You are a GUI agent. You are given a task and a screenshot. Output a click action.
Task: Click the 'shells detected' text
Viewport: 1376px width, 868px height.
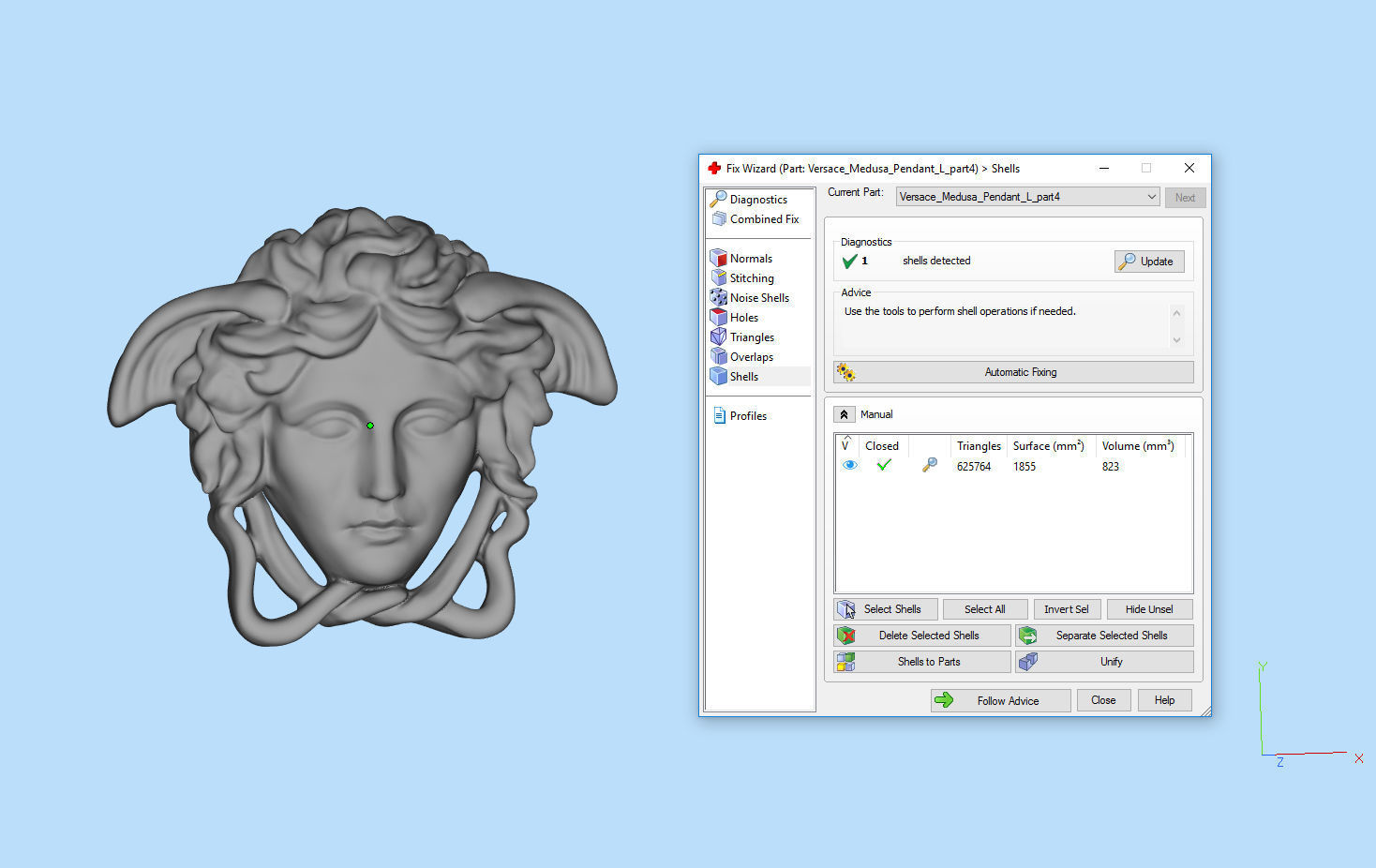click(936, 262)
